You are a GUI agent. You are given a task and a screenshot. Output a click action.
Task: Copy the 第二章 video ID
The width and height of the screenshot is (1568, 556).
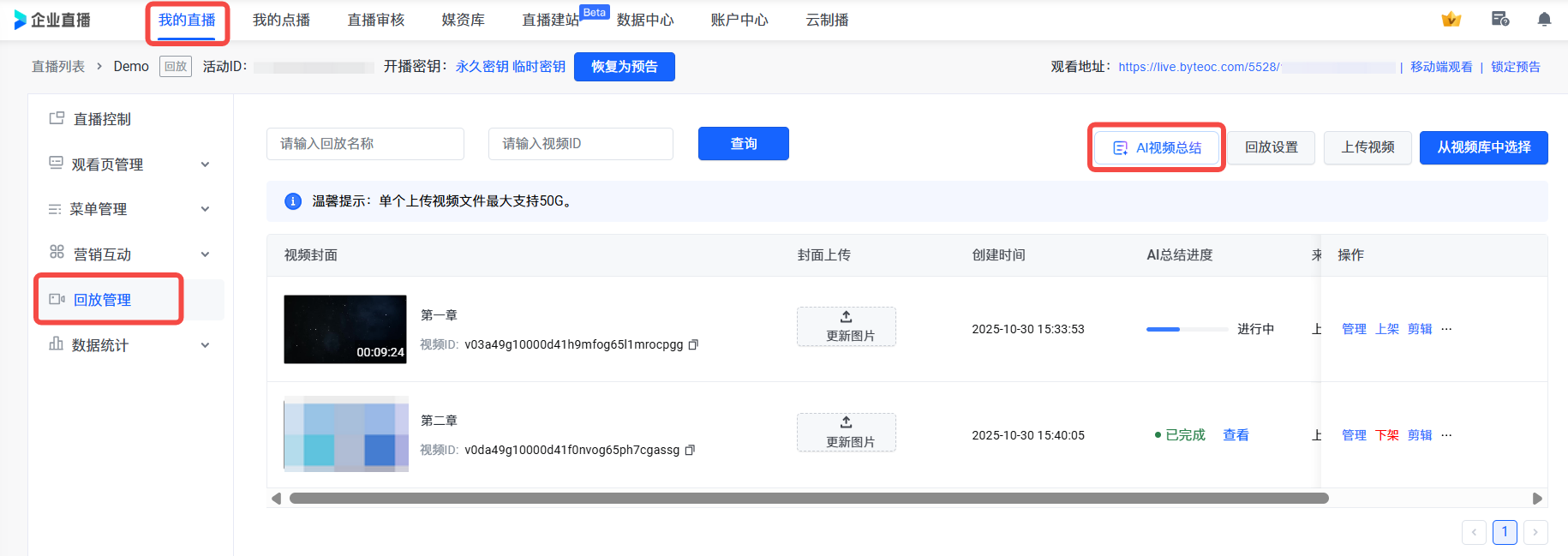tap(691, 450)
